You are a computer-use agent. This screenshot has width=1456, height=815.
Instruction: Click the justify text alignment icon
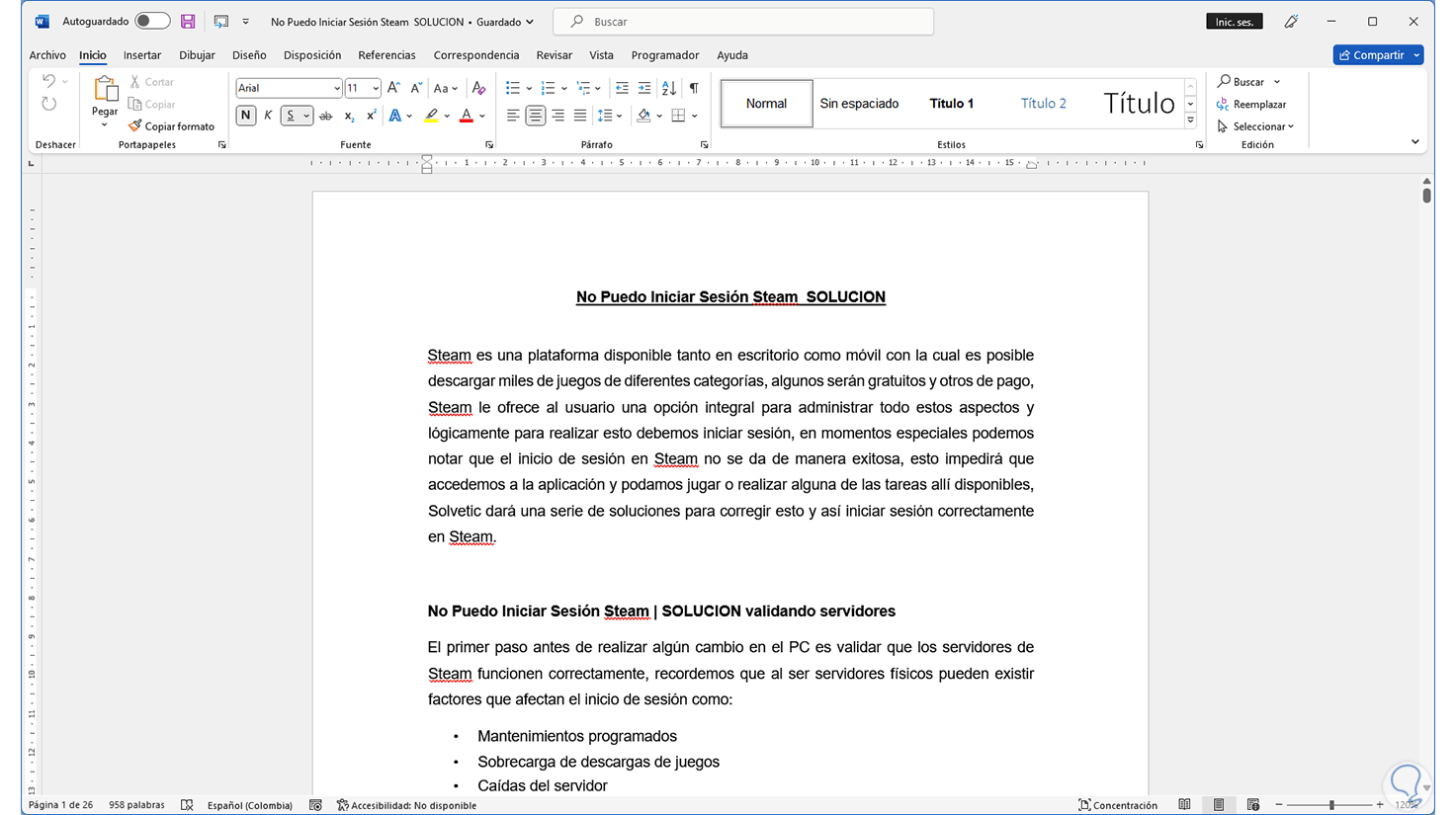click(580, 117)
